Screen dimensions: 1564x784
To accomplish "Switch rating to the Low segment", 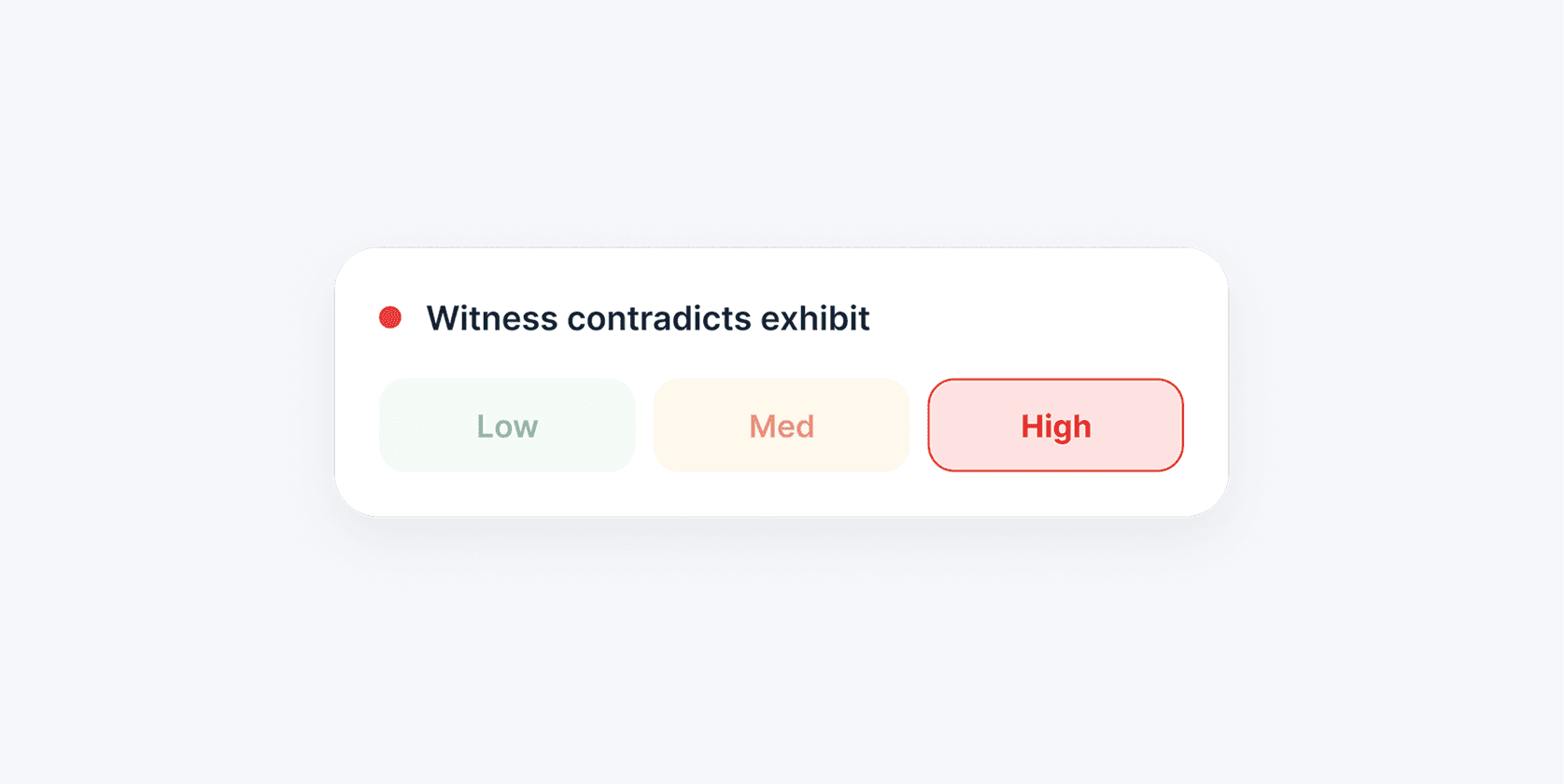I will [507, 426].
